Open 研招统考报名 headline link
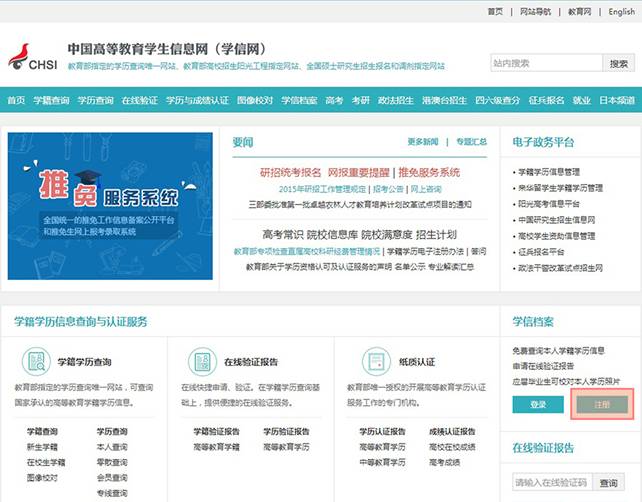 pyautogui.click(x=290, y=172)
